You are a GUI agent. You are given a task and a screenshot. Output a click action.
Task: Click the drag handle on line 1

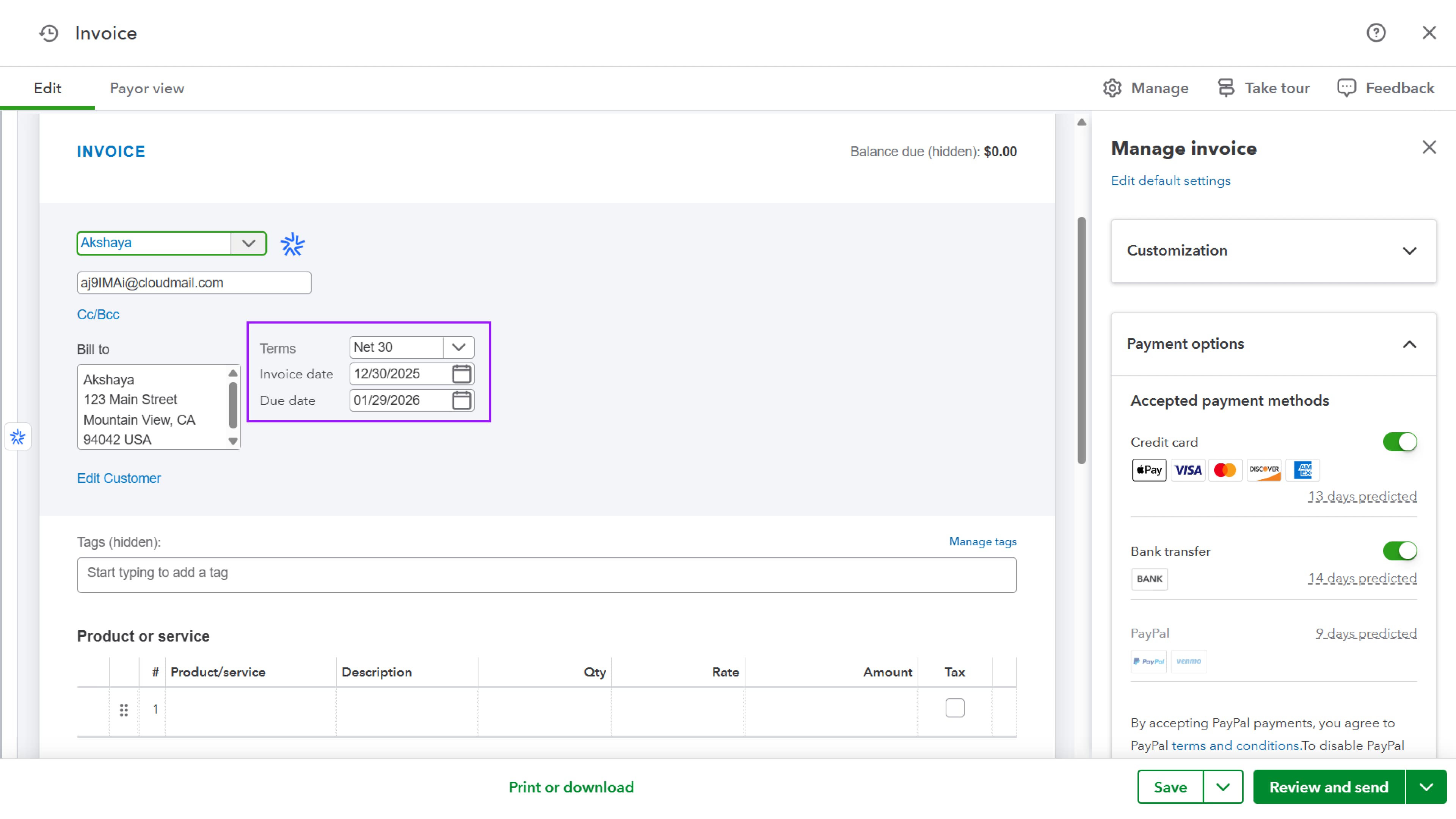point(124,709)
